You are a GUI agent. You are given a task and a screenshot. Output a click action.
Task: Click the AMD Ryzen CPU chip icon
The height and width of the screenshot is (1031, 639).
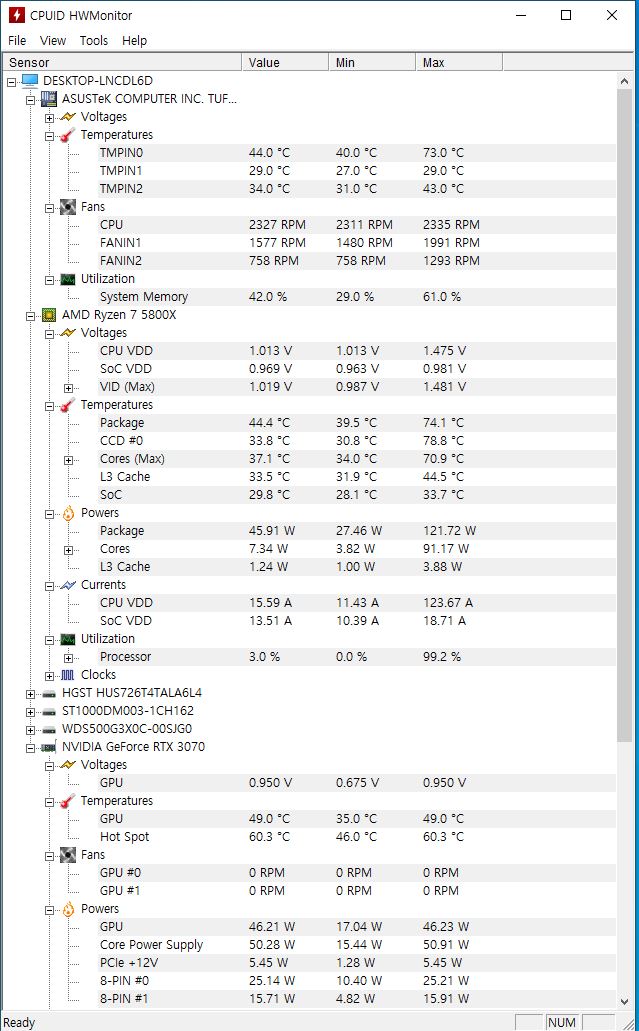point(49,314)
